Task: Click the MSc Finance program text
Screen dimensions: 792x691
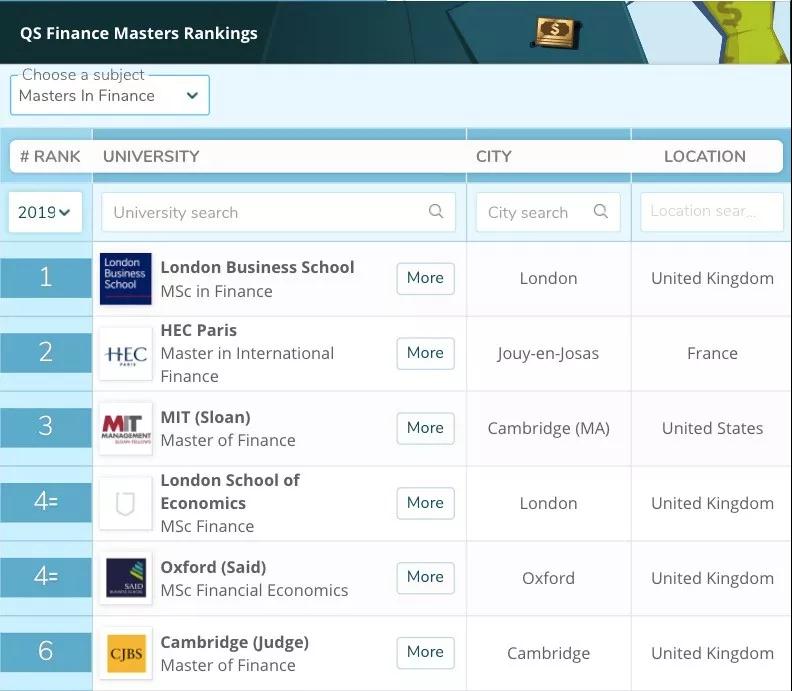Action: (x=208, y=527)
